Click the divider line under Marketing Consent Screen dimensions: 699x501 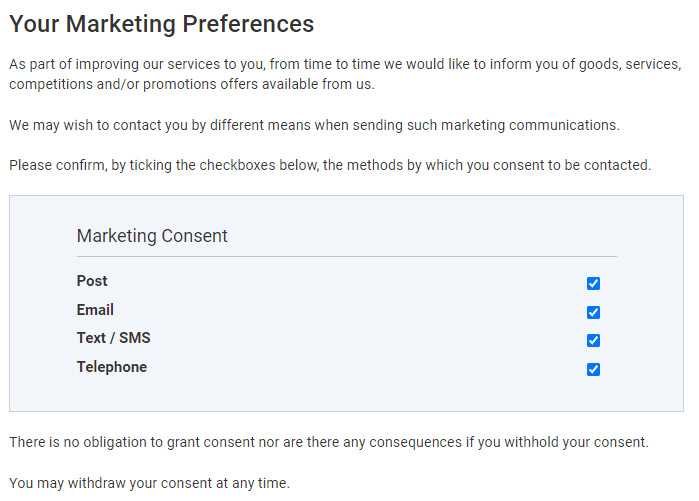(347, 256)
